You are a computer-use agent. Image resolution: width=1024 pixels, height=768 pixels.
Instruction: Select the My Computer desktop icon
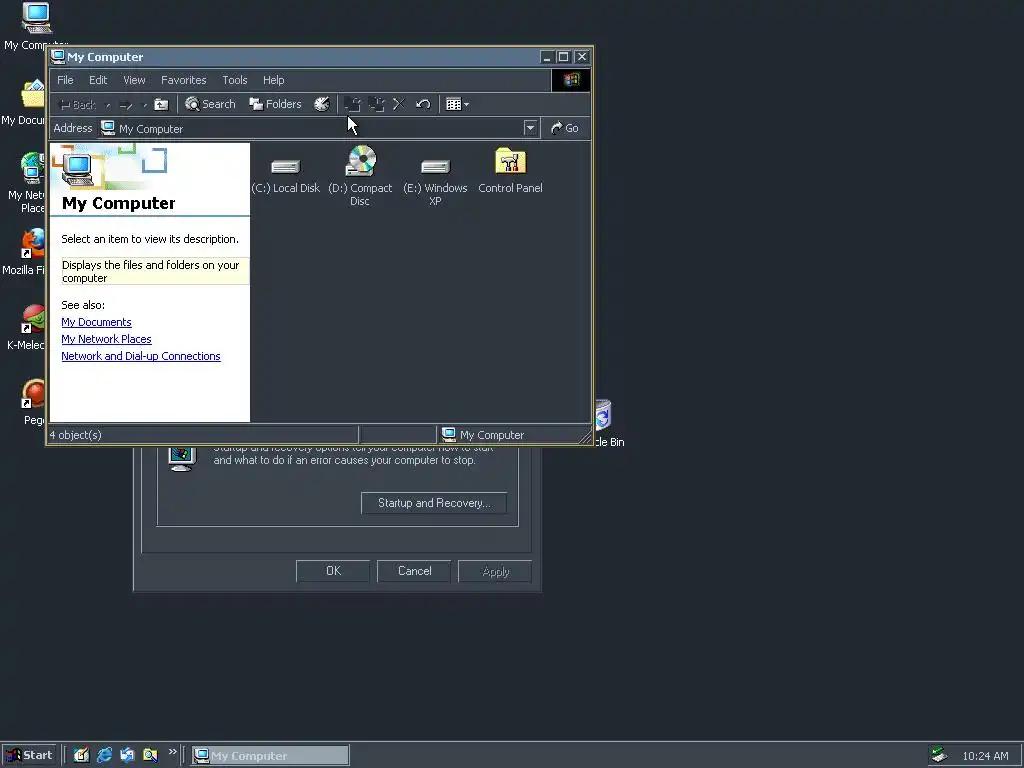coord(35,26)
